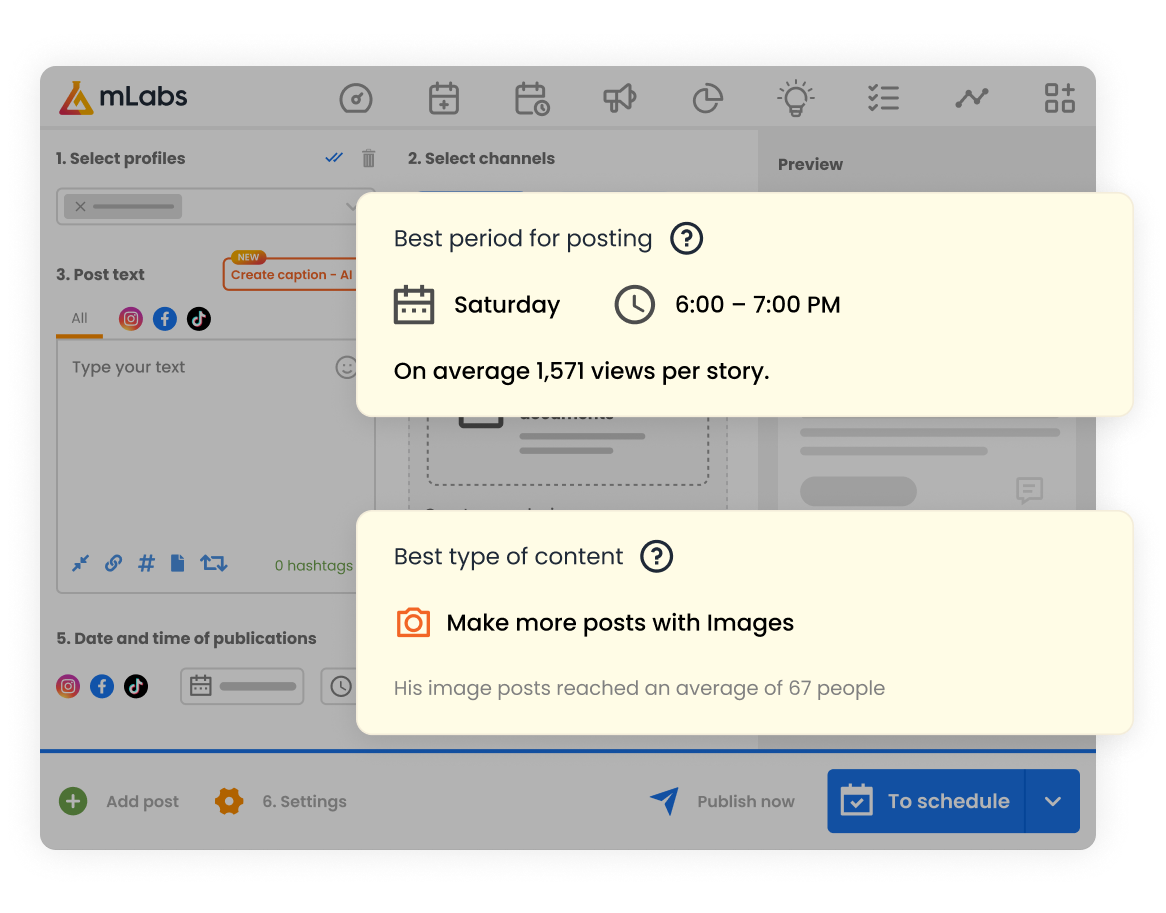Image resolution: width=1166 pixels, height=913 pixels.
Task: Open the calendar scheduling icon in top toolbar
Action: [531, 98]
